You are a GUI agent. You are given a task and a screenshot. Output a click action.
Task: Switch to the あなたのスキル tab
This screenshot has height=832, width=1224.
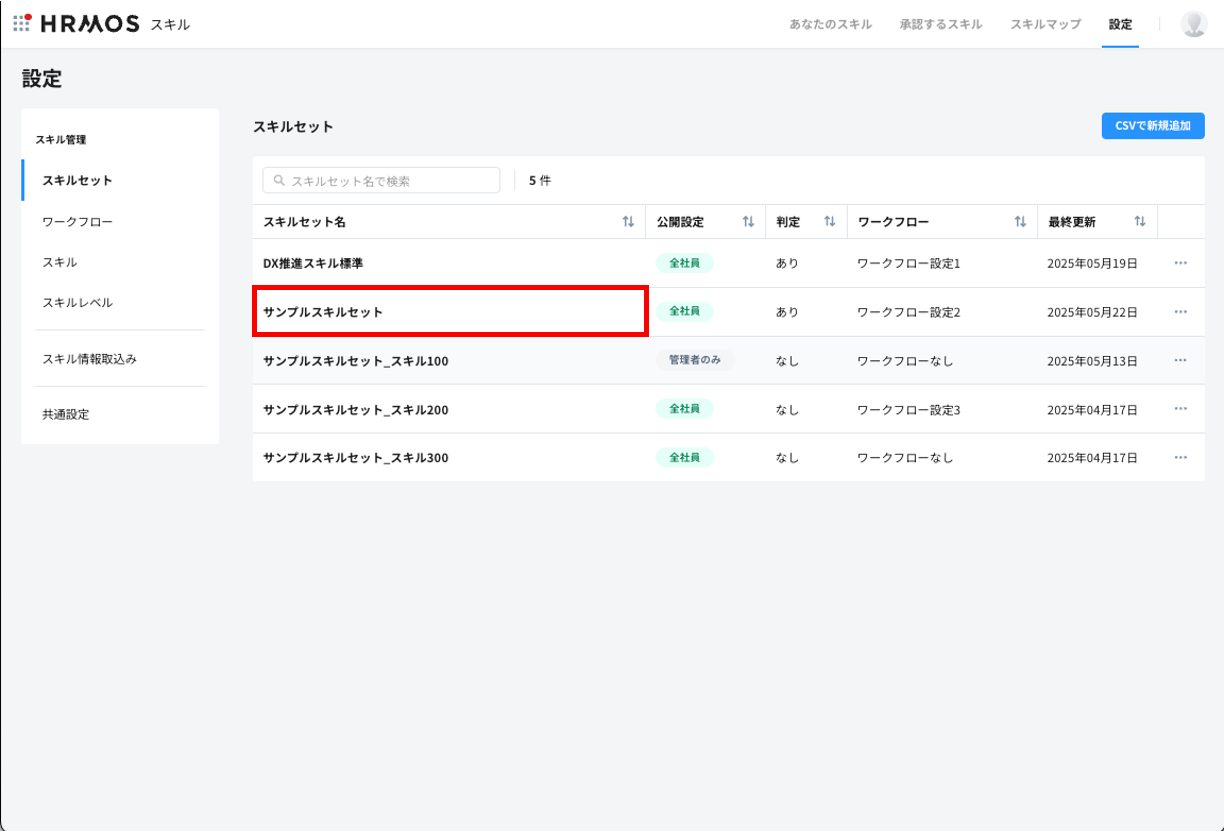[830, 24]
